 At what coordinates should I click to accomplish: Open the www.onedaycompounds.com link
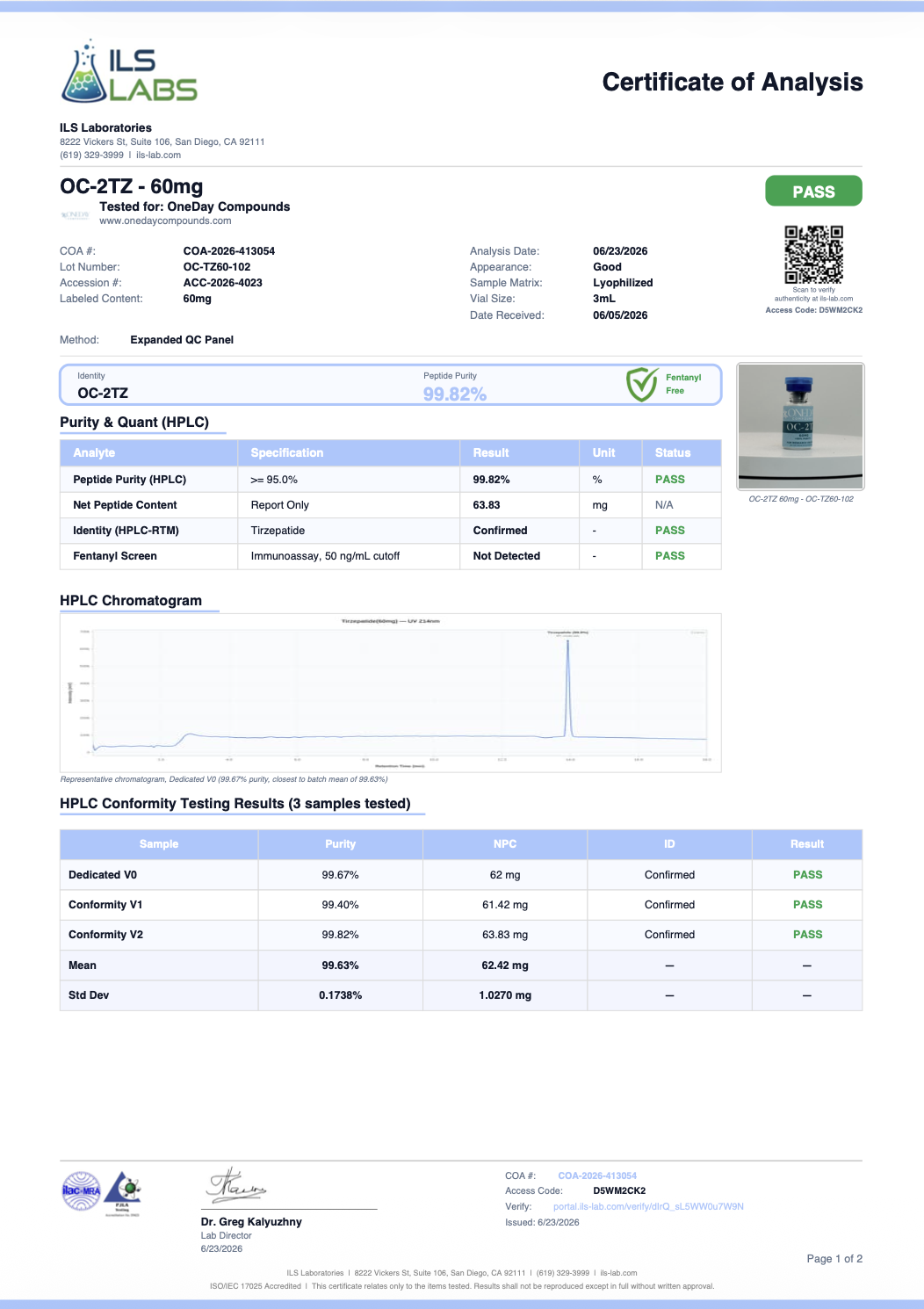pos(165,221)
